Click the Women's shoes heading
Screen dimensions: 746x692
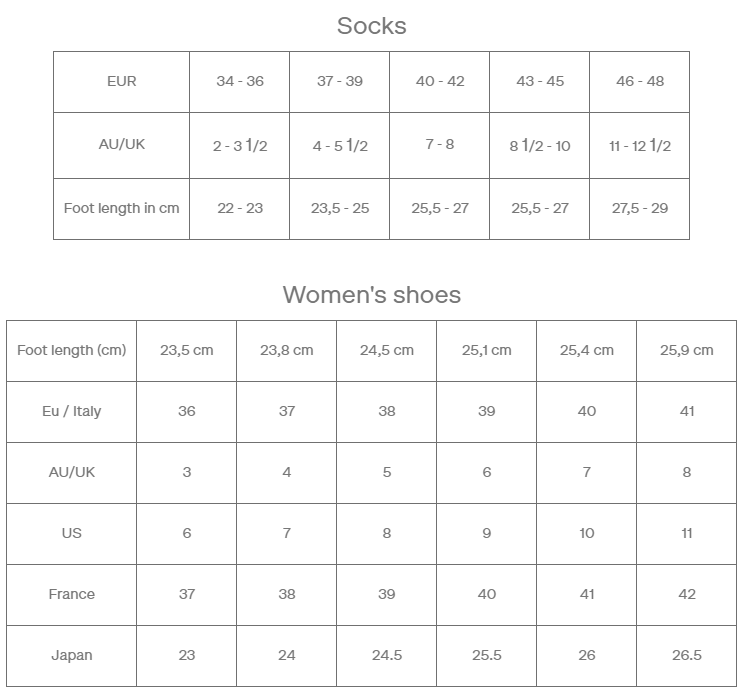372,295
